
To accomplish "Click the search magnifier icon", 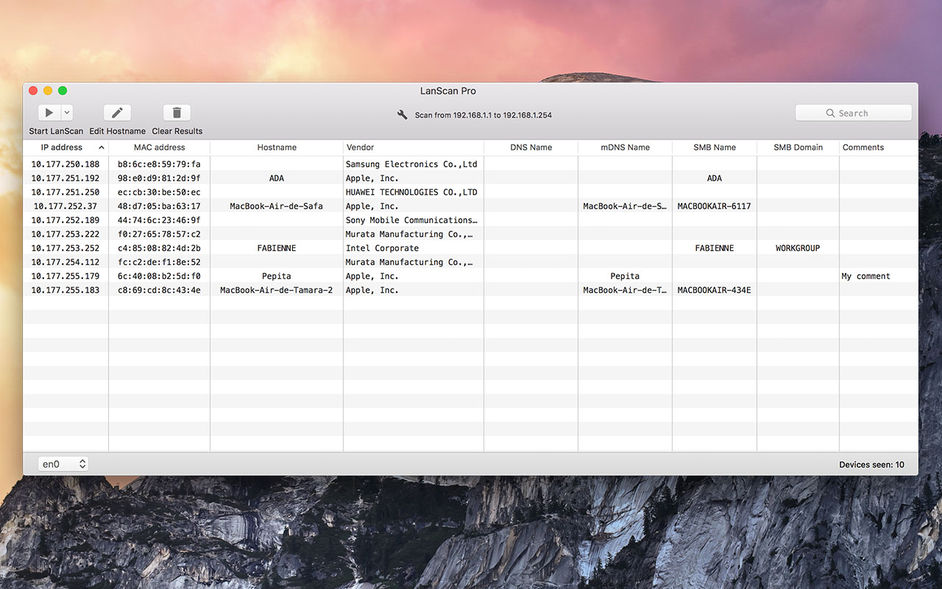I will click(830, 113).
